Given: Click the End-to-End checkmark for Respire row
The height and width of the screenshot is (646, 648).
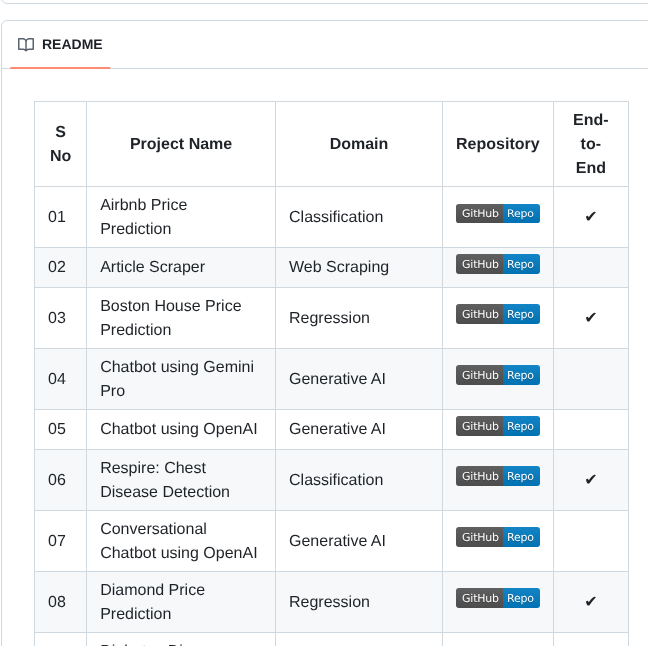Looking at the screenshot, I should click(590, 480).
